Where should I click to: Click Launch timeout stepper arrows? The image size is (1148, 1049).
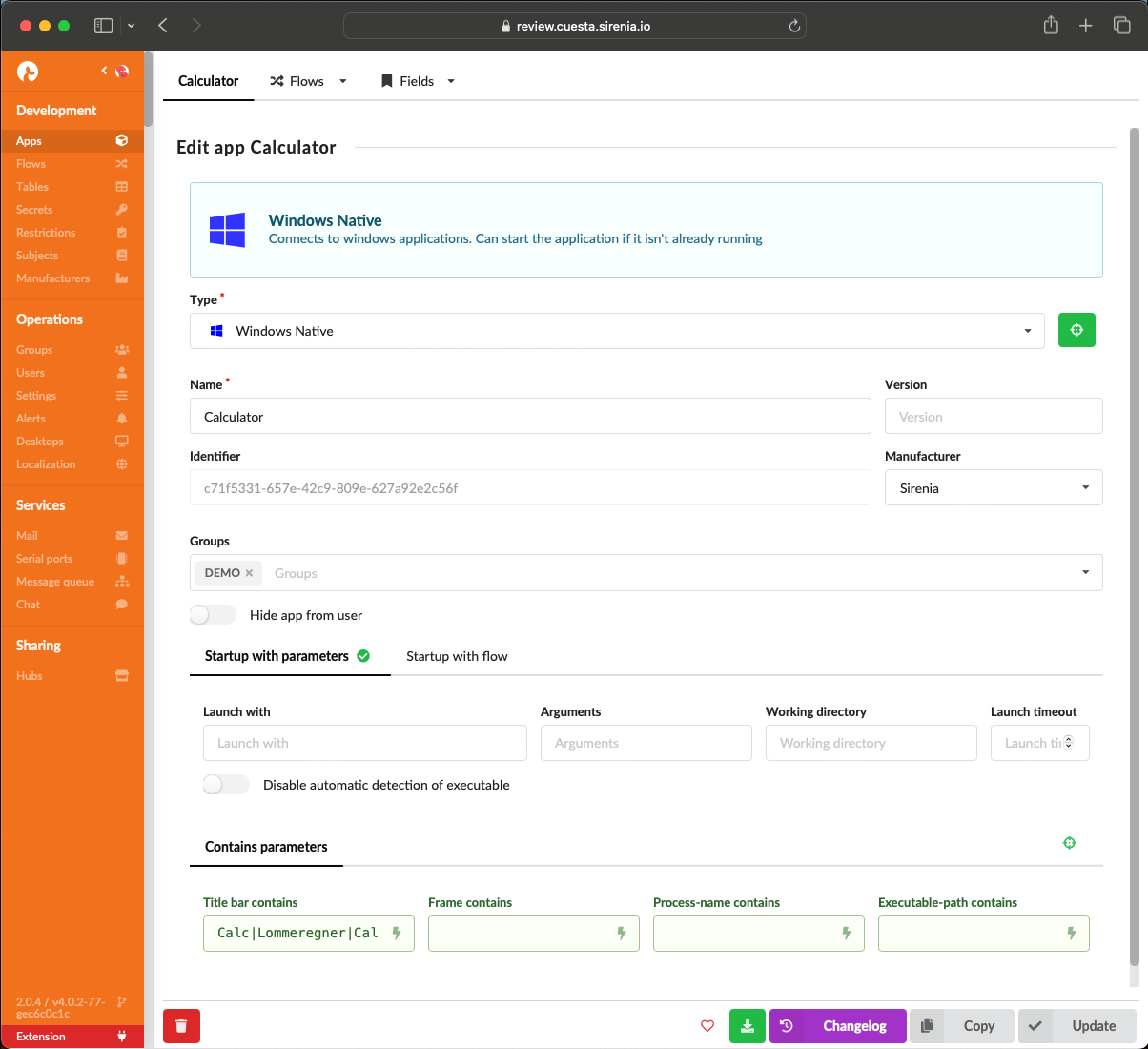coord(1068,742)
